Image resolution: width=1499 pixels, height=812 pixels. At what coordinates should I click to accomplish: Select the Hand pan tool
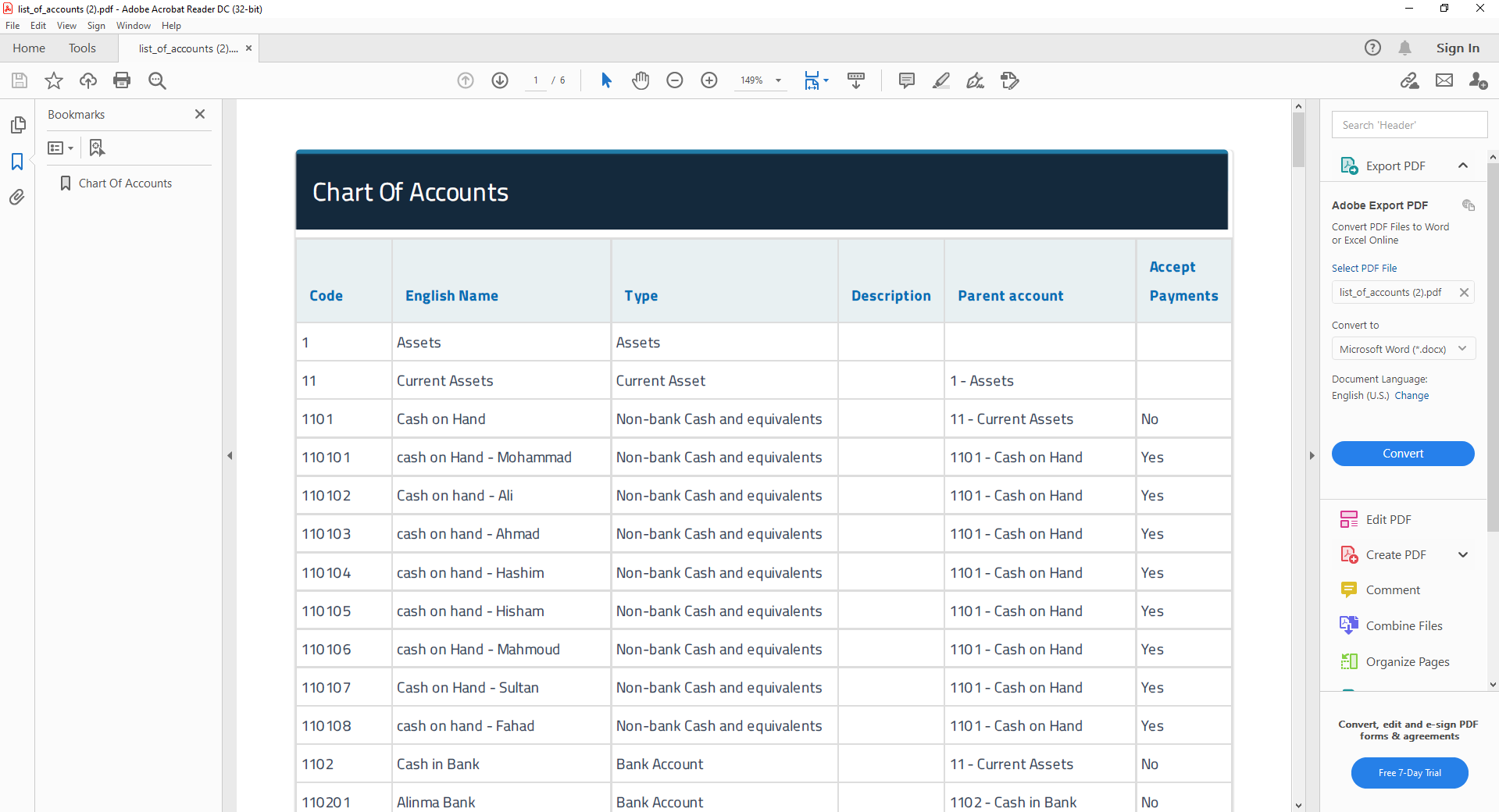[641, 80]
